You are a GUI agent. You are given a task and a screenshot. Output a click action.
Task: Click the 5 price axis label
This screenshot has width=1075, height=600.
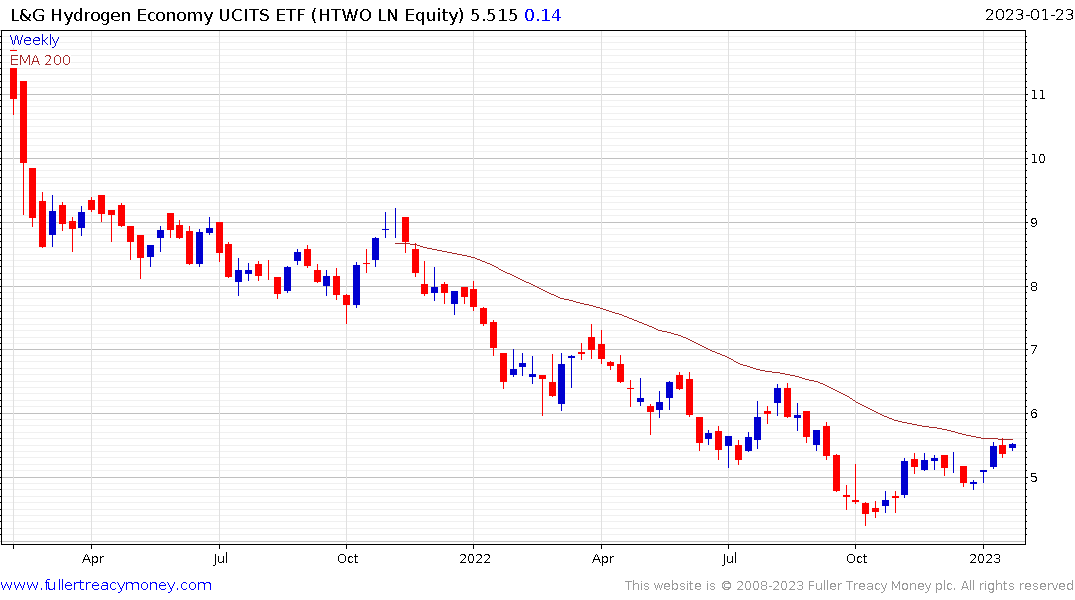coord(1035,477)
